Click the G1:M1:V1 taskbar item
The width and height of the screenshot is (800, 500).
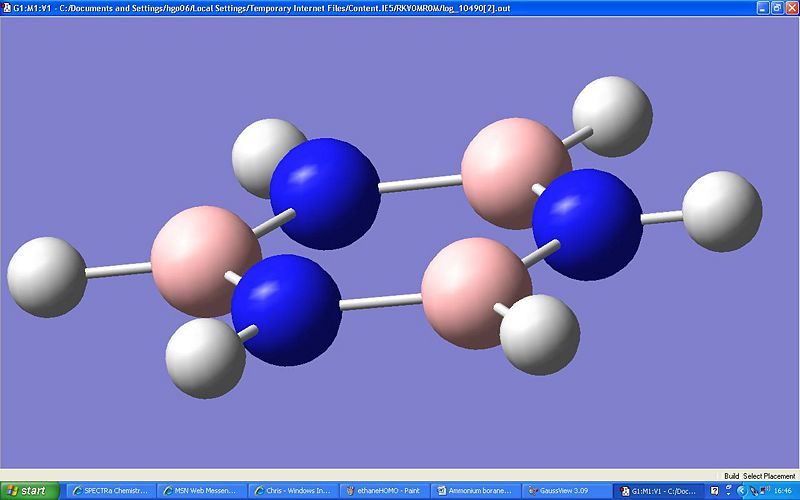(659, 491)
